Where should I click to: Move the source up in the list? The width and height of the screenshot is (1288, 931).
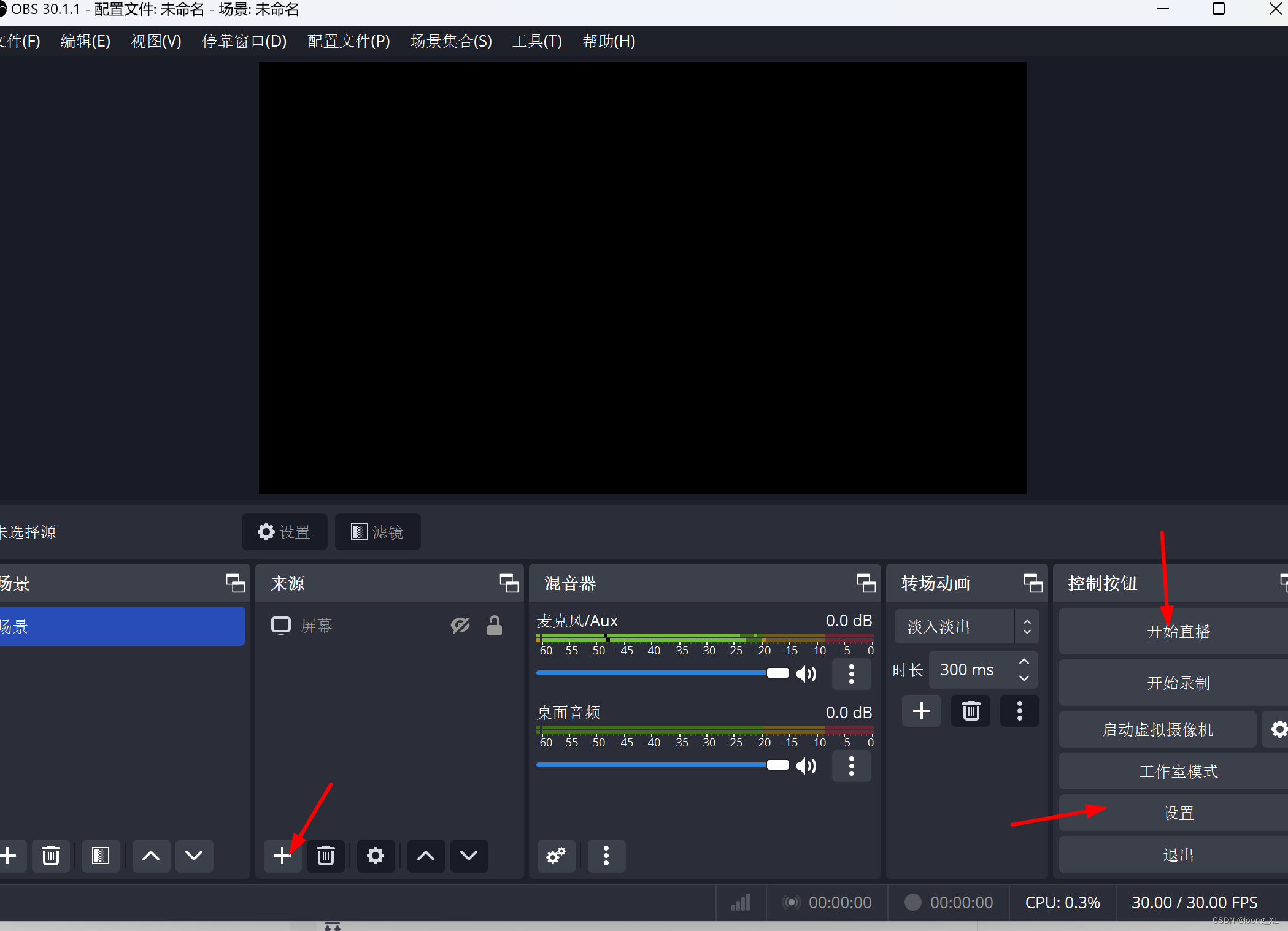point(425,856)
